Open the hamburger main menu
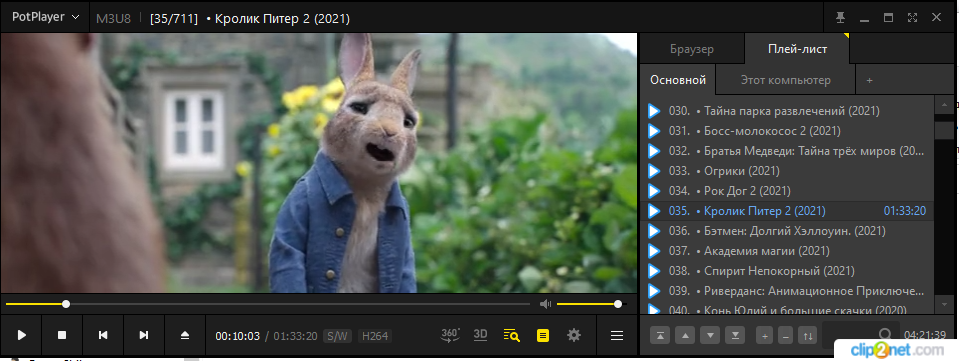Image resolution: width=959 pixels, height=361 pixels. click(x=617, y=335)
